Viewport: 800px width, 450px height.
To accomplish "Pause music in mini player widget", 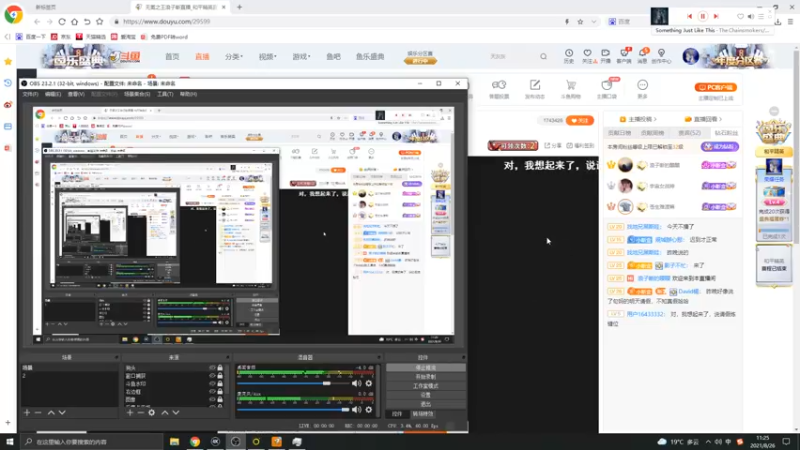I will pyautogui.click(x=703, y=16).
